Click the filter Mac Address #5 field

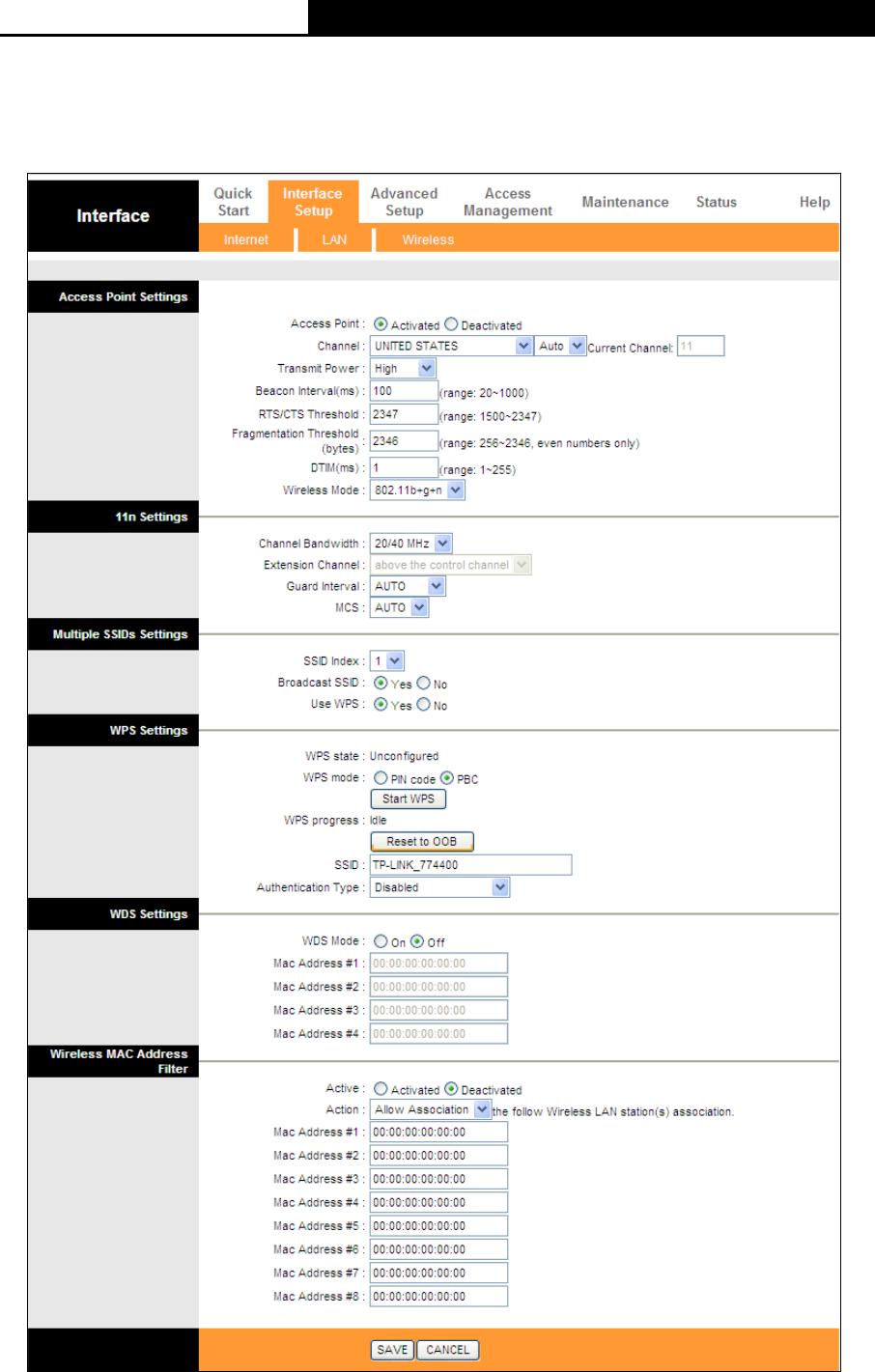[x=438, y=1225]
